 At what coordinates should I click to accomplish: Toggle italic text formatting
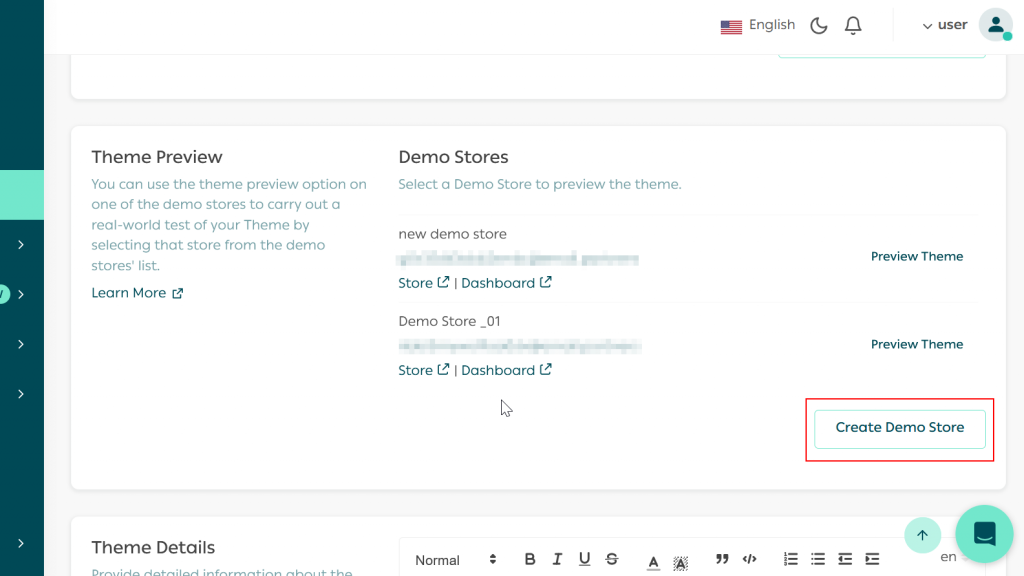pyautogui.click(x=557, y=558)
